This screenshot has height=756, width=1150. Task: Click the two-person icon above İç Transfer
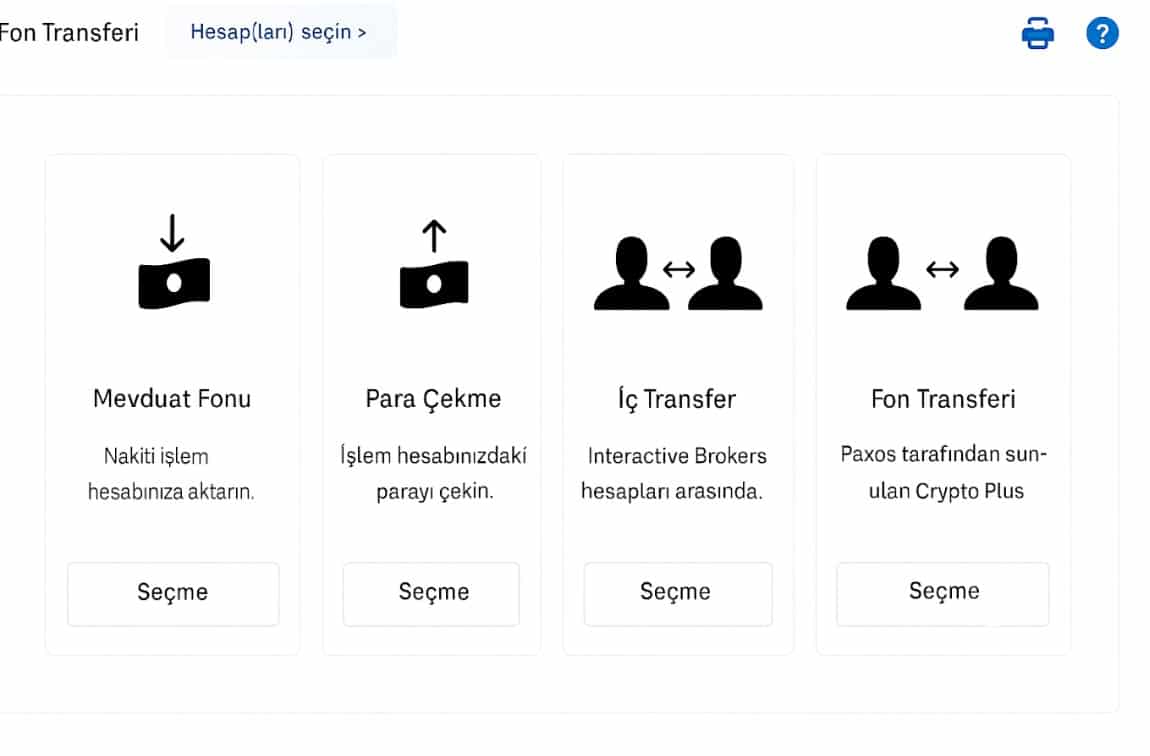(x=678, y=273)
